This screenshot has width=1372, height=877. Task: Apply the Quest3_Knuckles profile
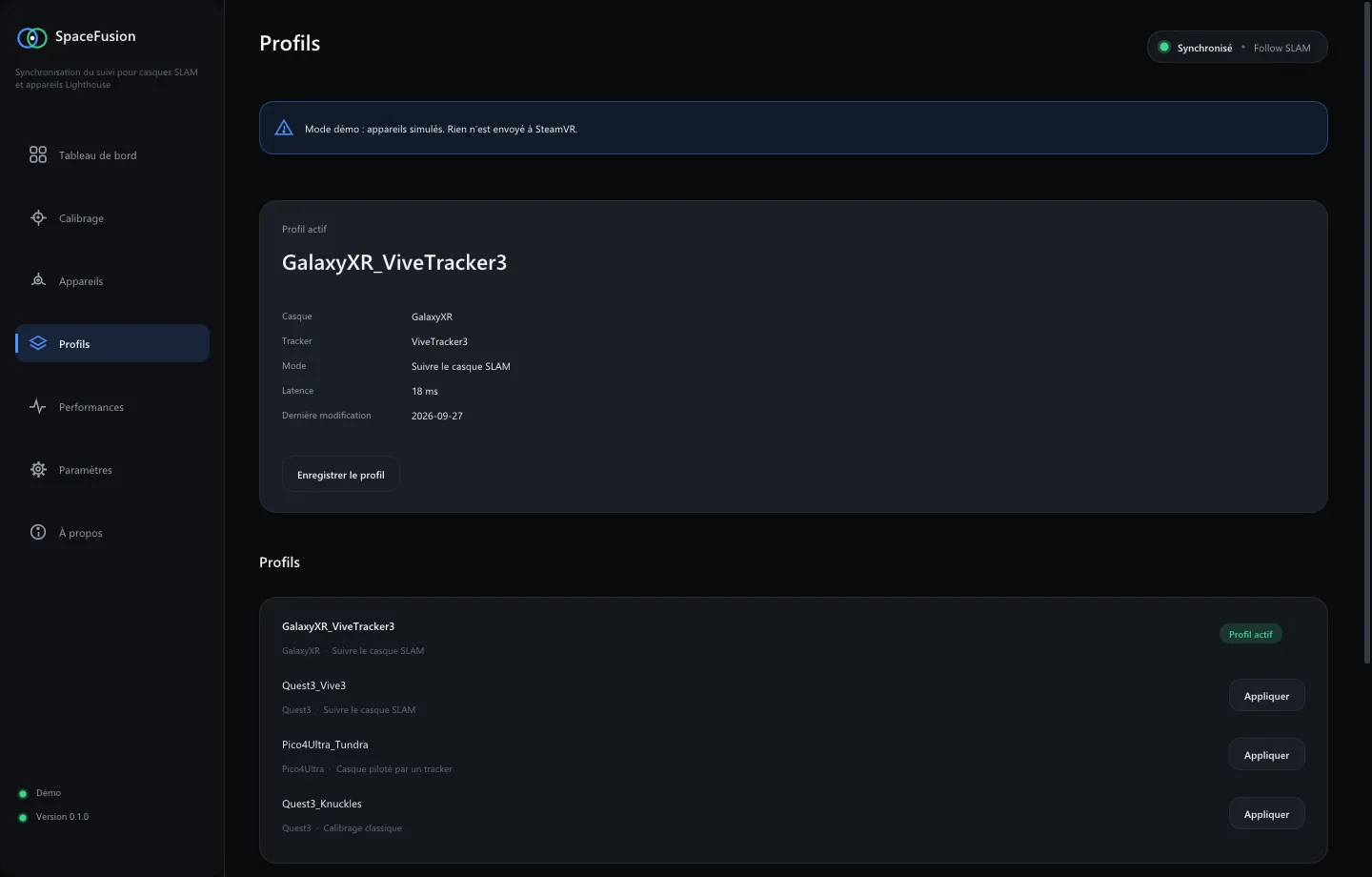1266,814
